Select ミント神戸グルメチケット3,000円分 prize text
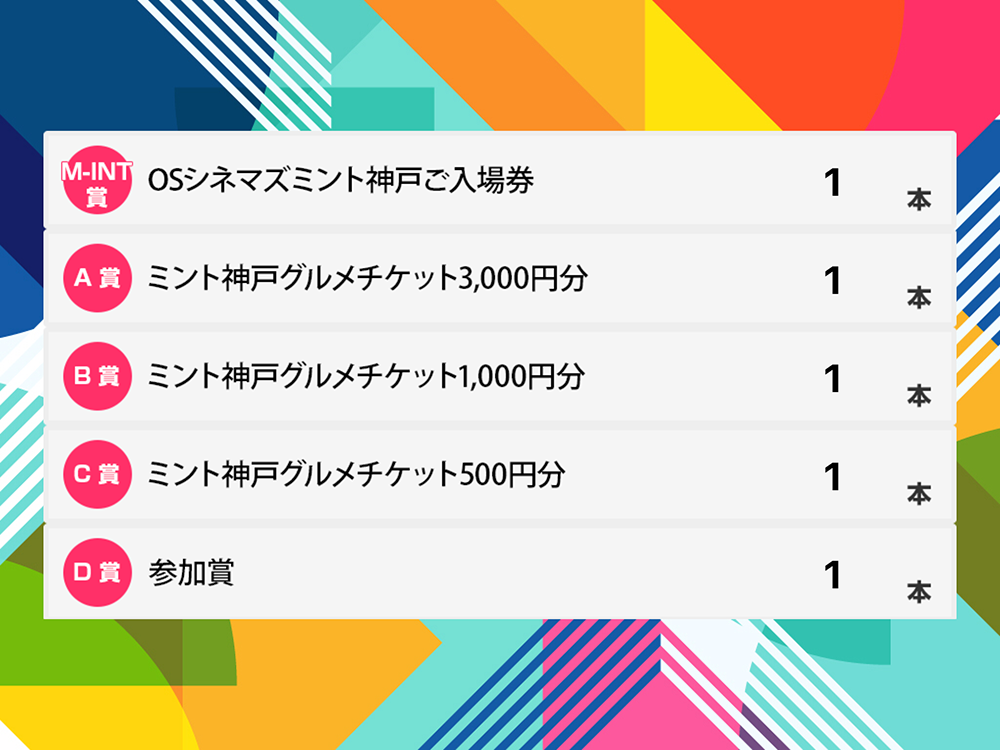1000x750 pixels. [367, 279]
